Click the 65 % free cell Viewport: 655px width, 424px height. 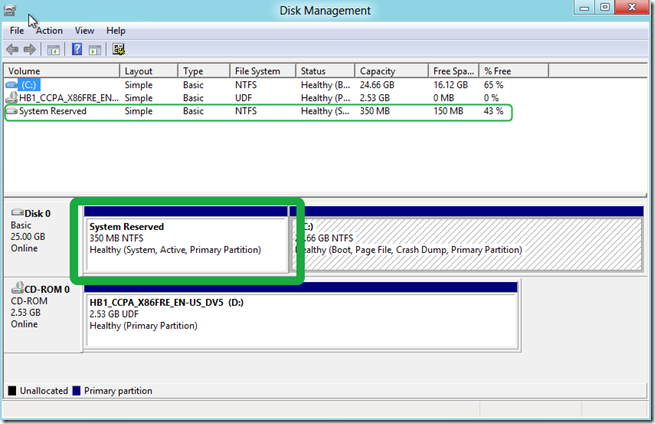(493, 85)
